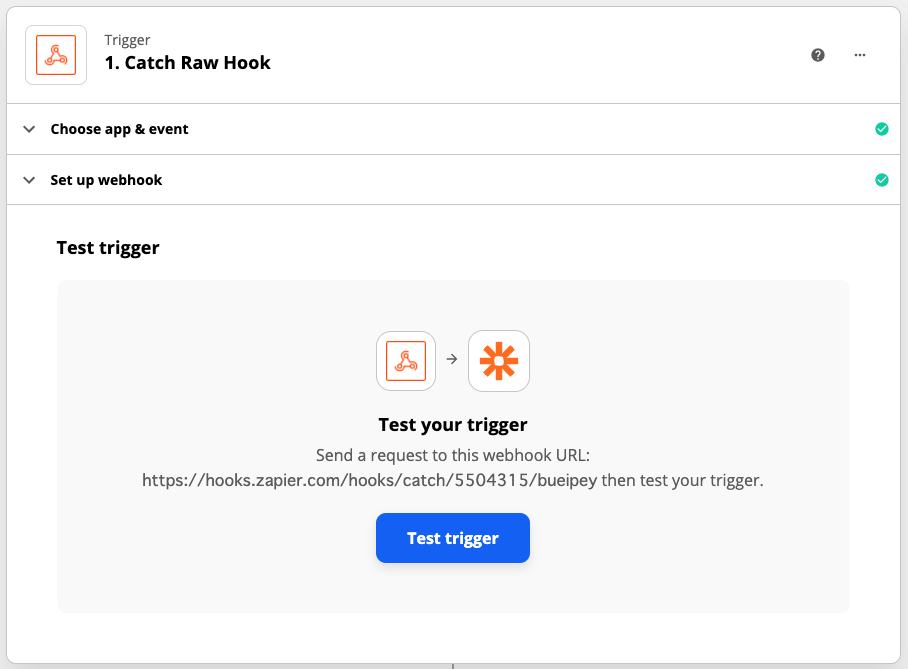Viewport: 908px width, 669px height.
Task: Click the Send a request instruction text
Action: pos(452,455)
